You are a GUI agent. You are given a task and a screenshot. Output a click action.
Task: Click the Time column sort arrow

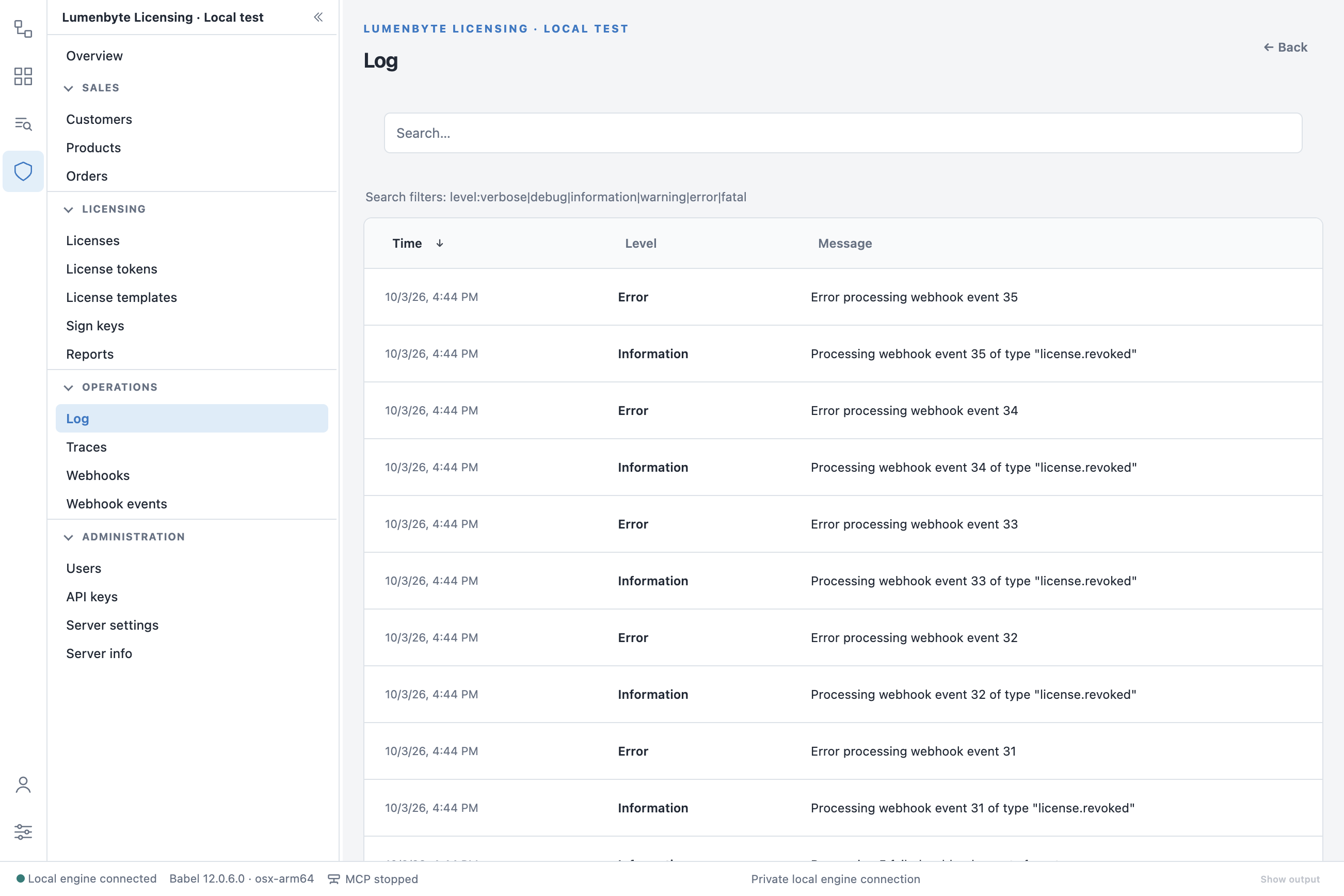[x=439, y=244]
